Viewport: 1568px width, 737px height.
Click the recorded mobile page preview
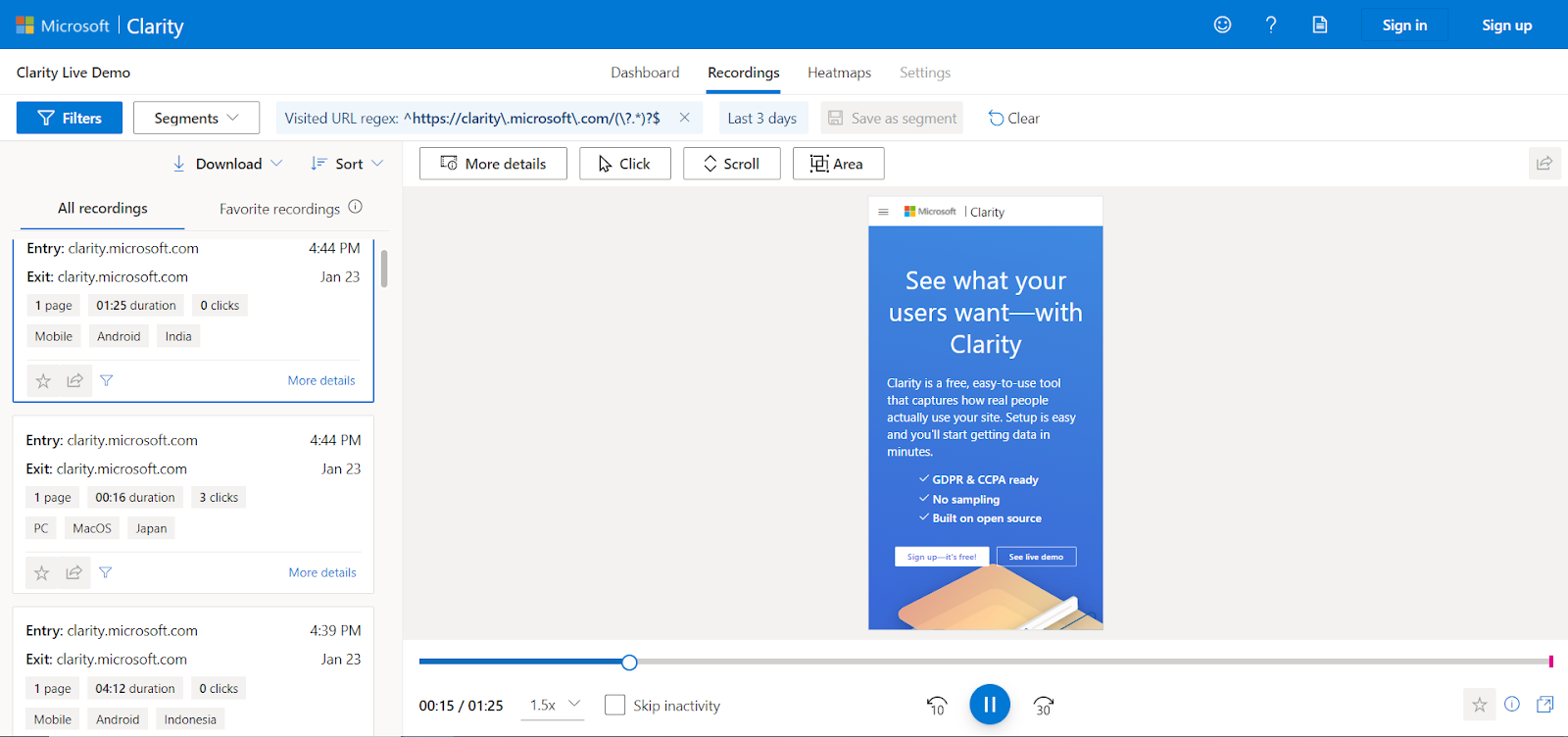(986, 413)
